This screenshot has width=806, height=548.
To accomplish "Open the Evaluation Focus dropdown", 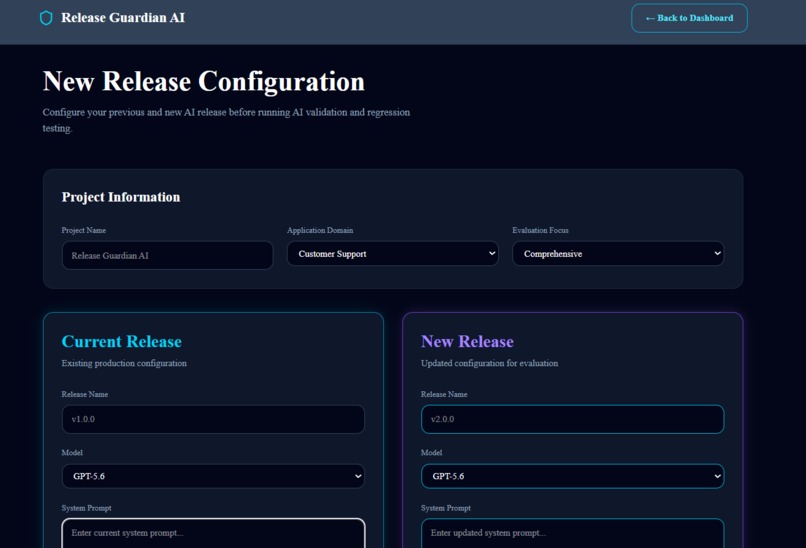I will [x=618, y=253].
